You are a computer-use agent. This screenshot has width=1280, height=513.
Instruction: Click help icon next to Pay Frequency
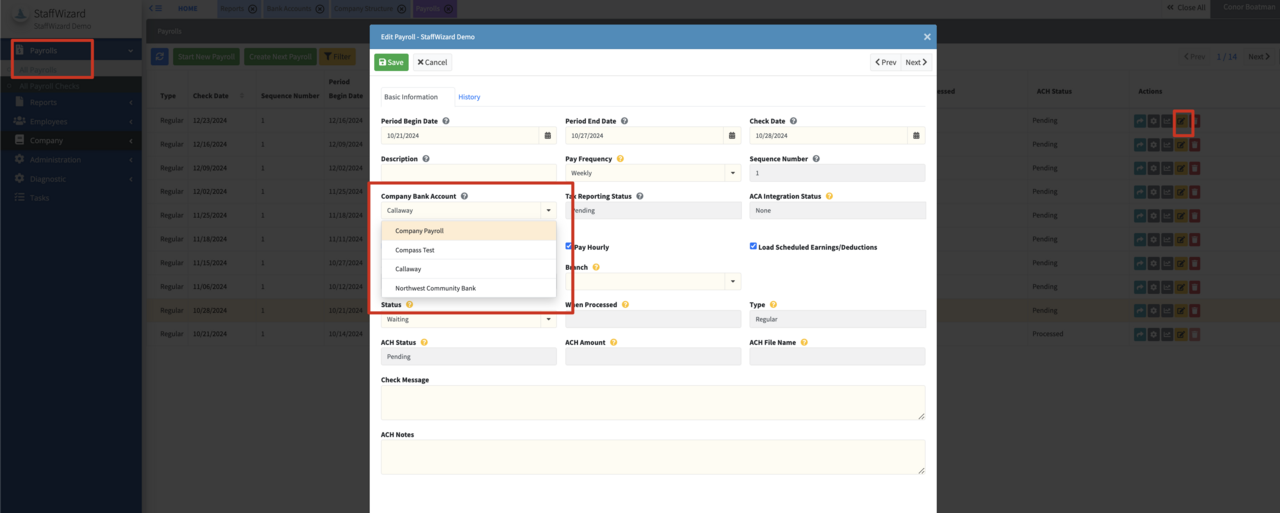point(620,159)
